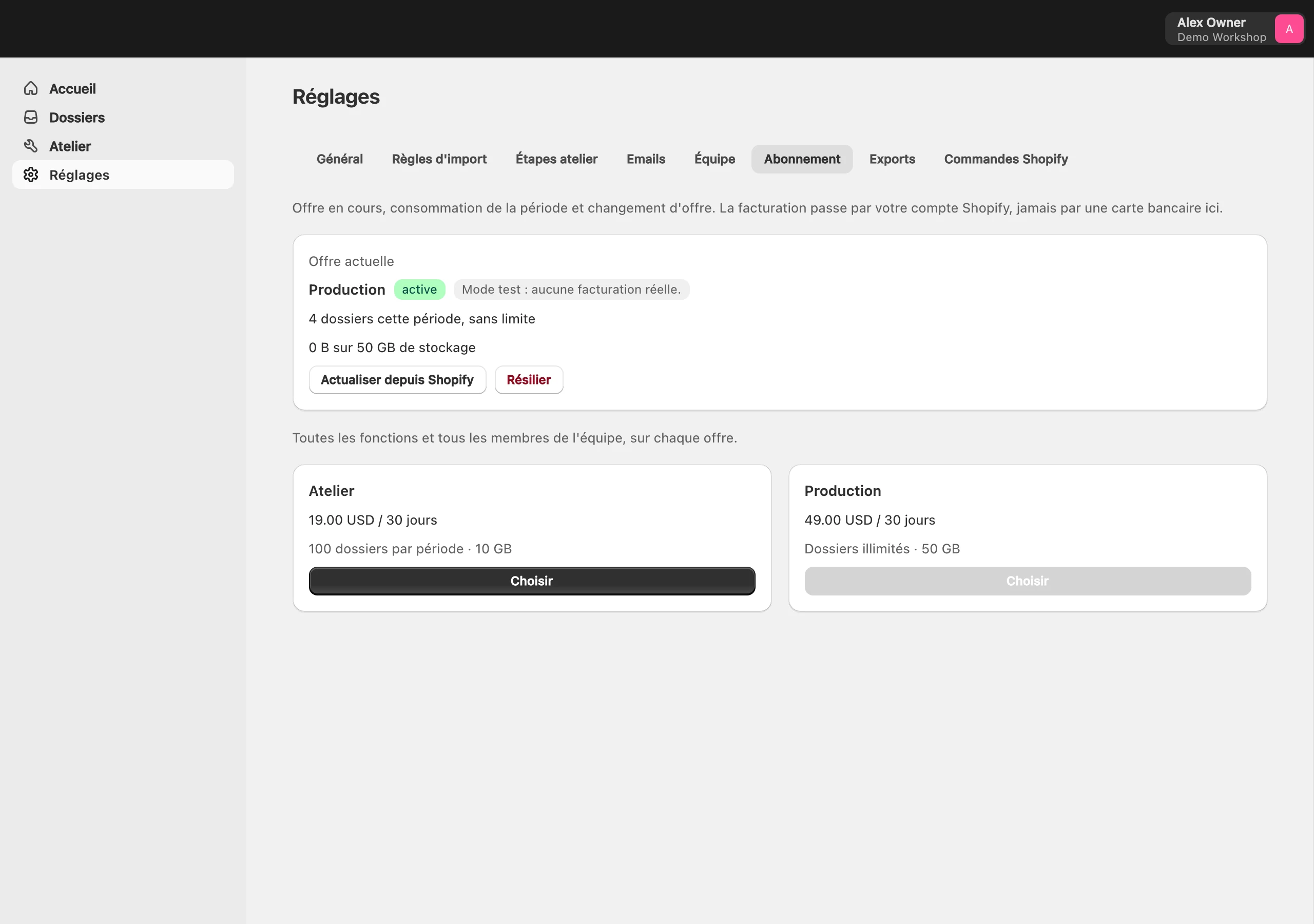Go to the Atelier sidebar label
Image resolution: width=1314 pixels, height=924 pixels.
pos(70,146)
